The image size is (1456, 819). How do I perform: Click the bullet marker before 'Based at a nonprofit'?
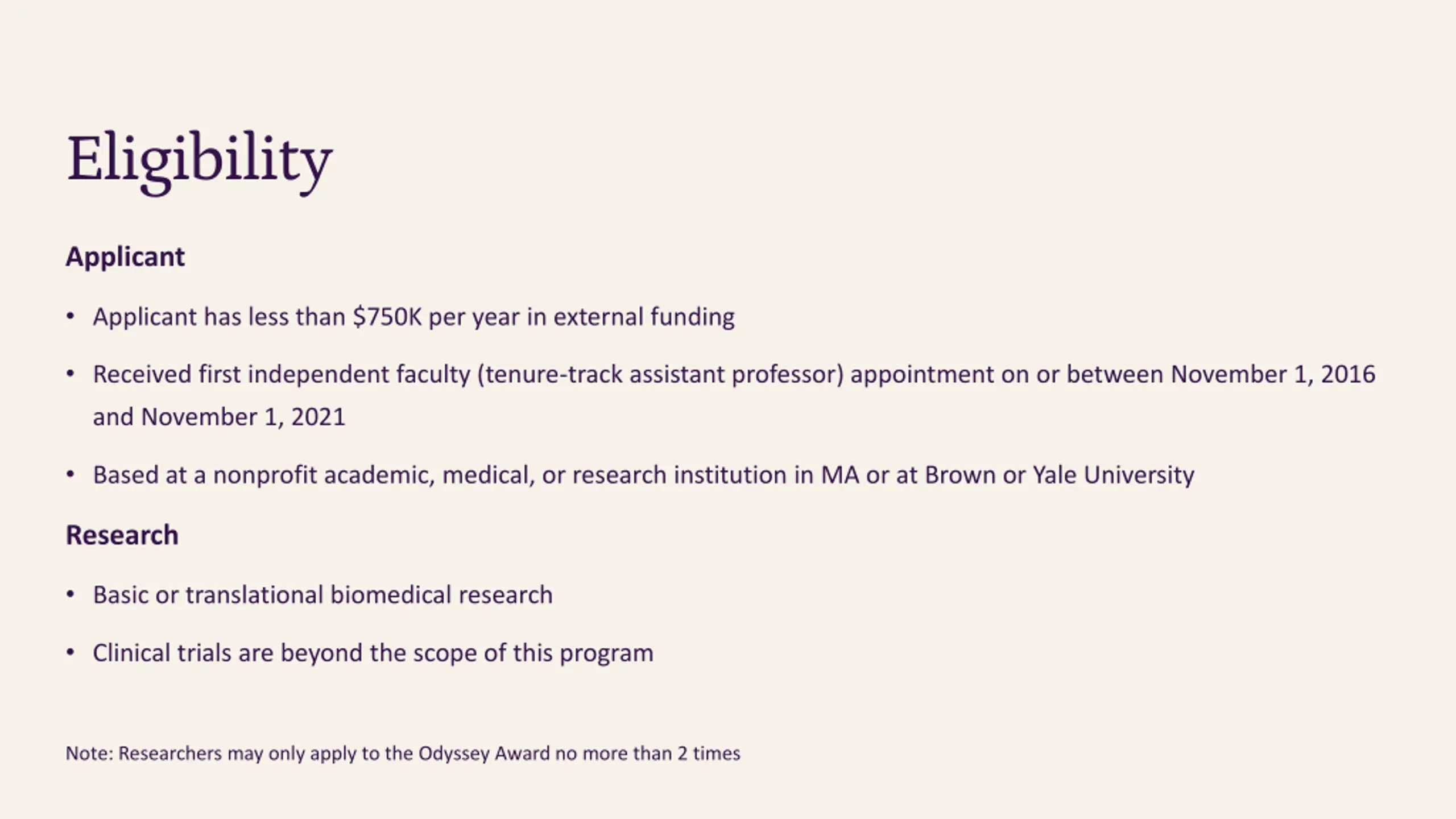(x=71, y=474)
